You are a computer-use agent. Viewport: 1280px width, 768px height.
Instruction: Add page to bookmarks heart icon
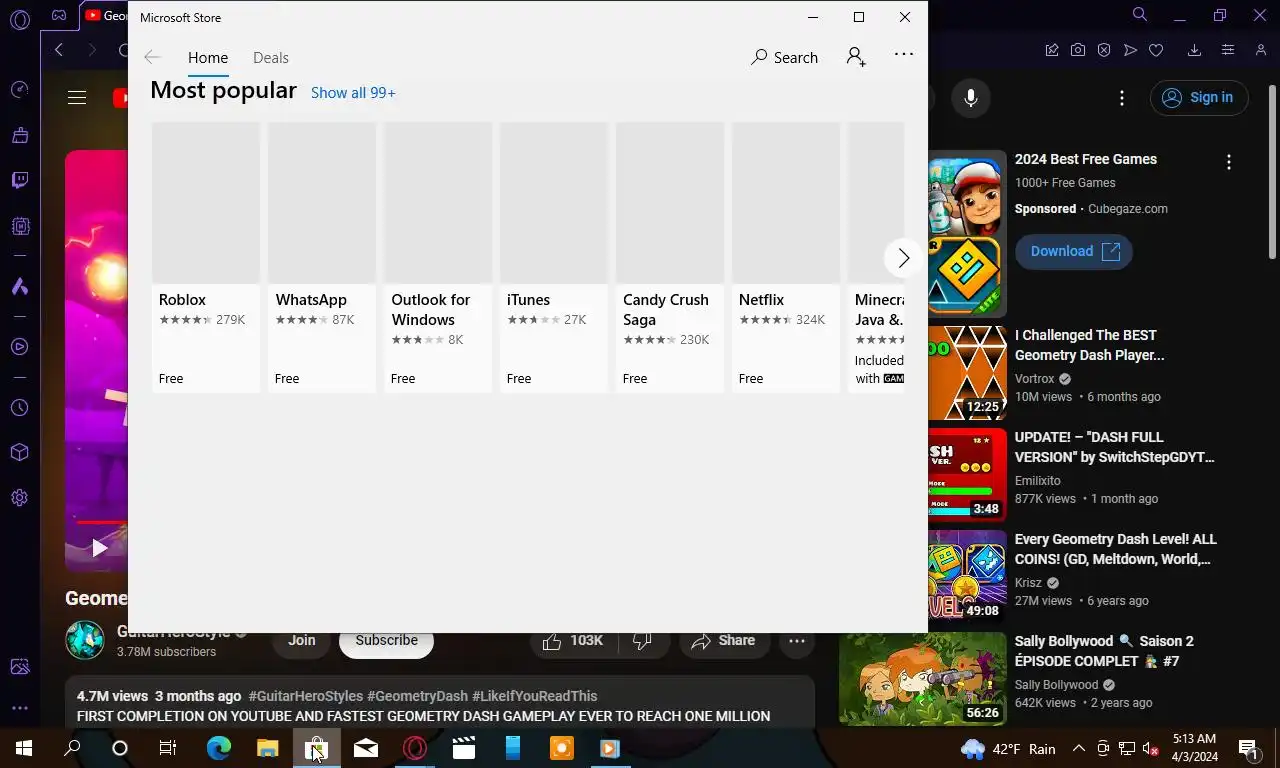(x=1156, y=50)
